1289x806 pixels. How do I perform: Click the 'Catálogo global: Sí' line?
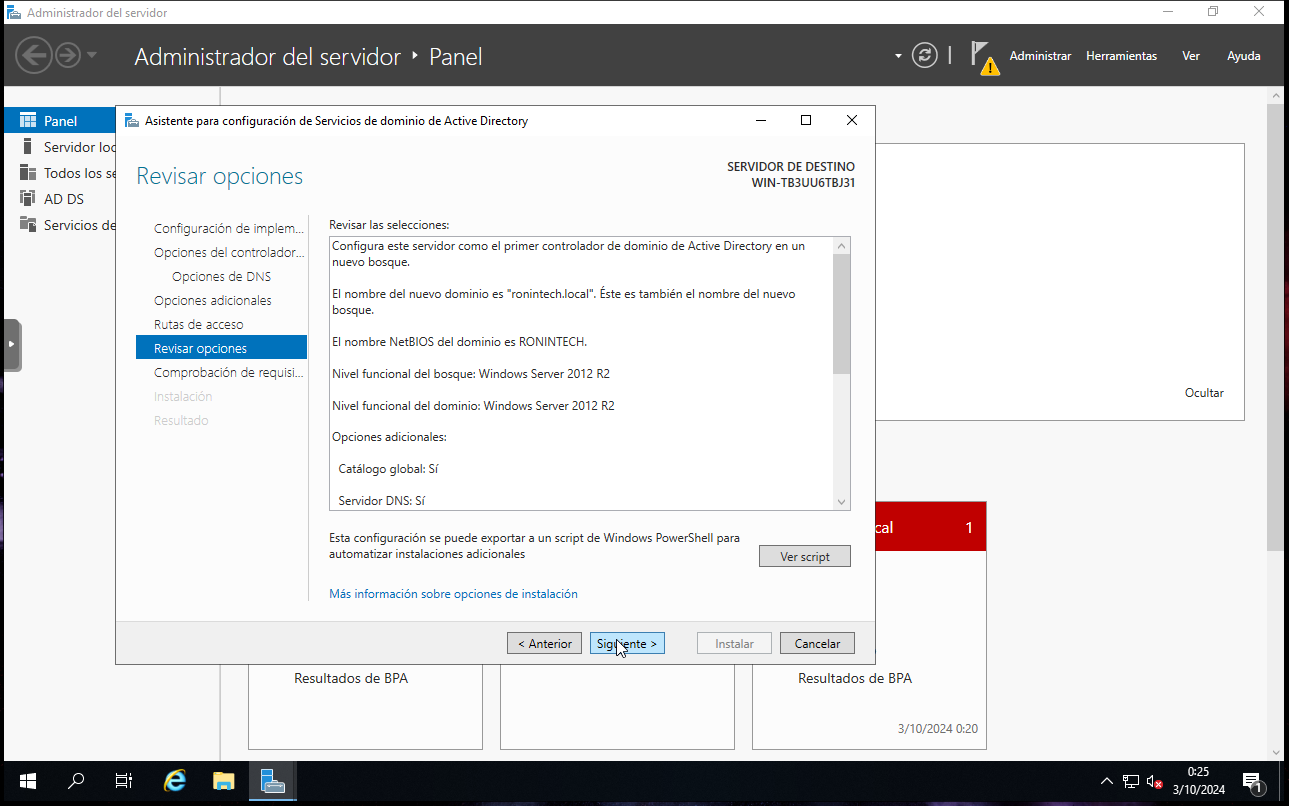tap(389, 468)
